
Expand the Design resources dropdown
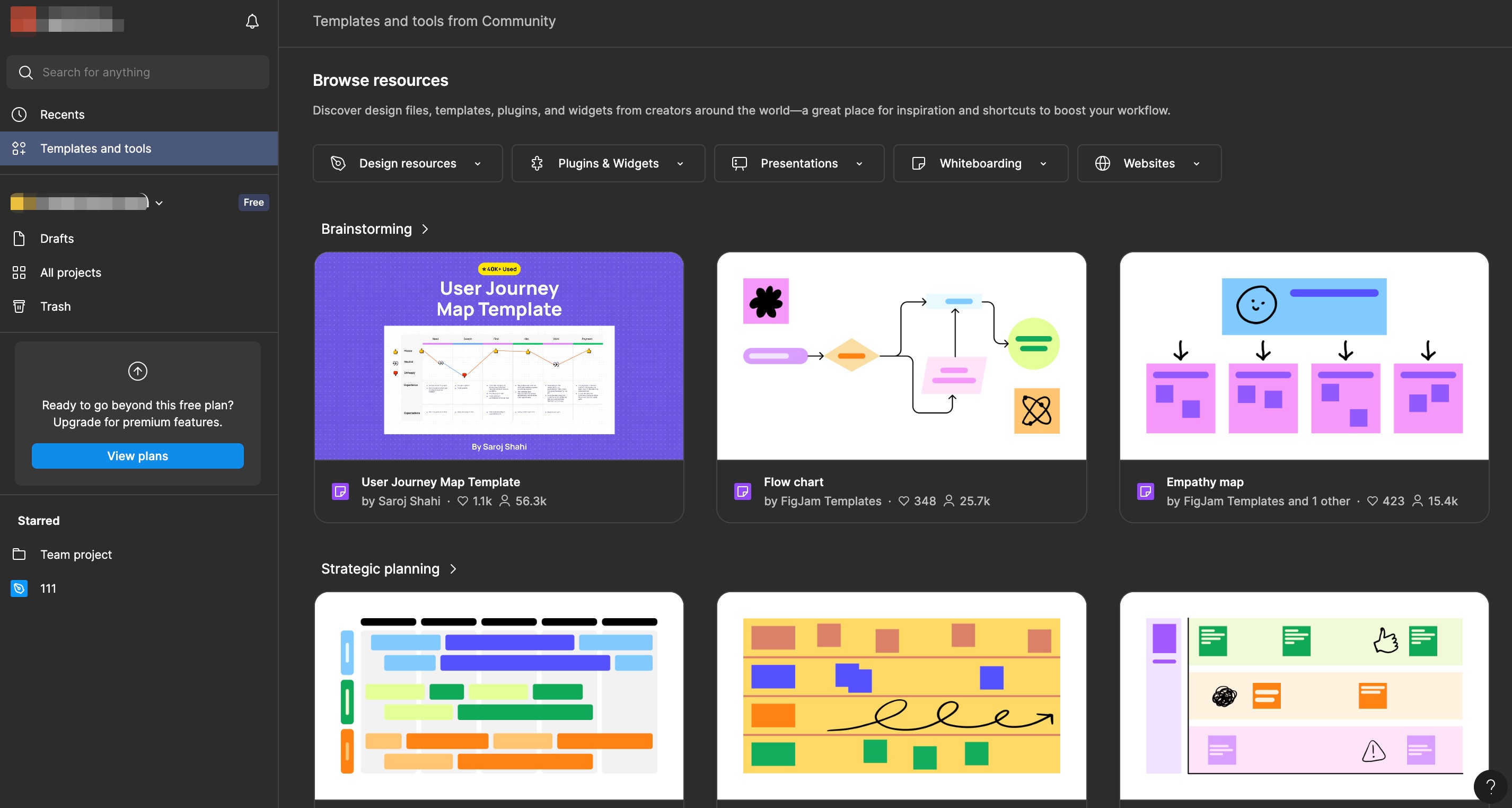click(x=407, y=163)
